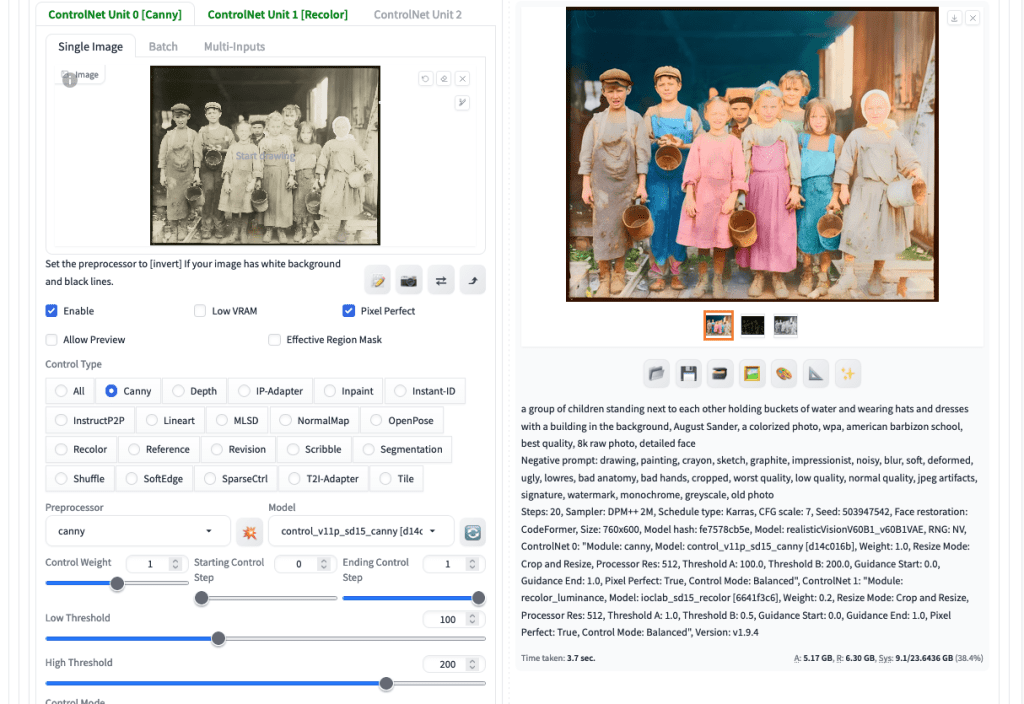The image size is (1024, 704).
Task: Switch to the Batch tab
Action: (x=163, y=46)
